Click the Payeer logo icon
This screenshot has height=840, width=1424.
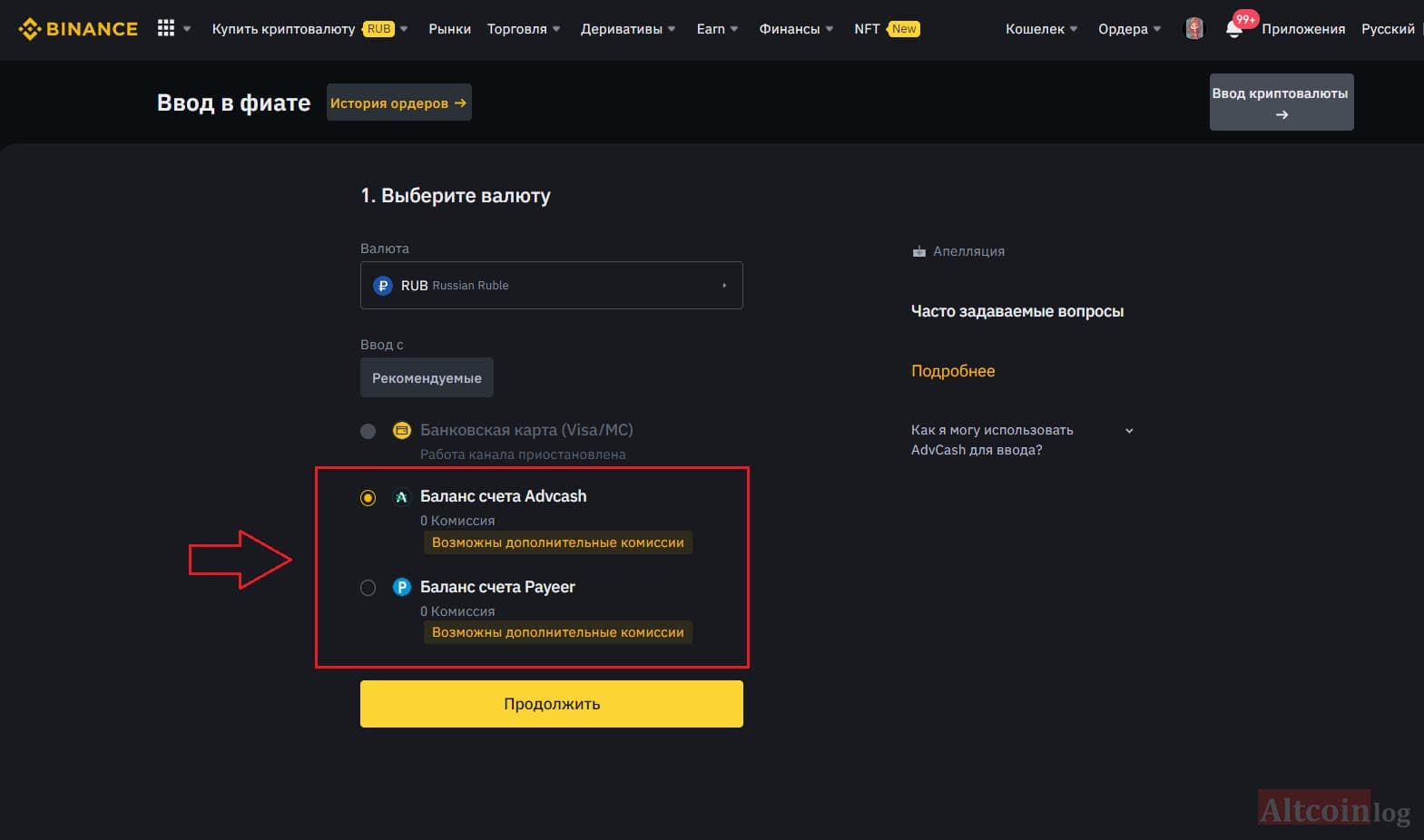point(401,588)
